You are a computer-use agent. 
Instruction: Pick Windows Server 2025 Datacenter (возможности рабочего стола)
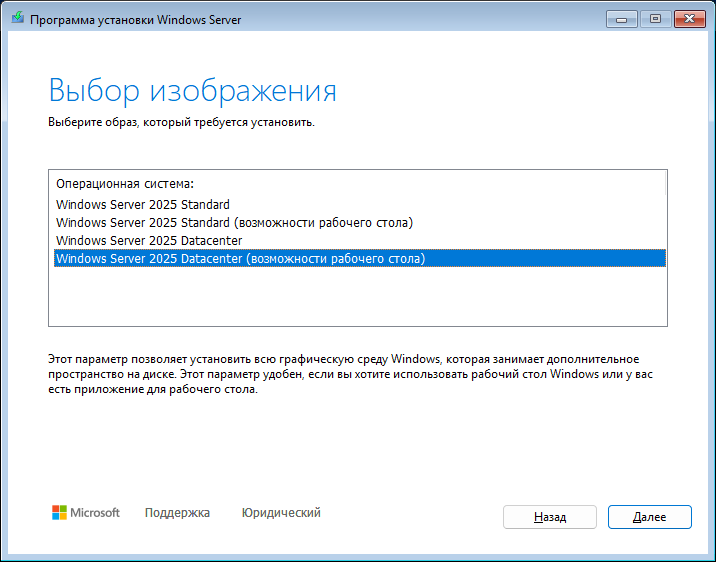(x=360, y=258)
